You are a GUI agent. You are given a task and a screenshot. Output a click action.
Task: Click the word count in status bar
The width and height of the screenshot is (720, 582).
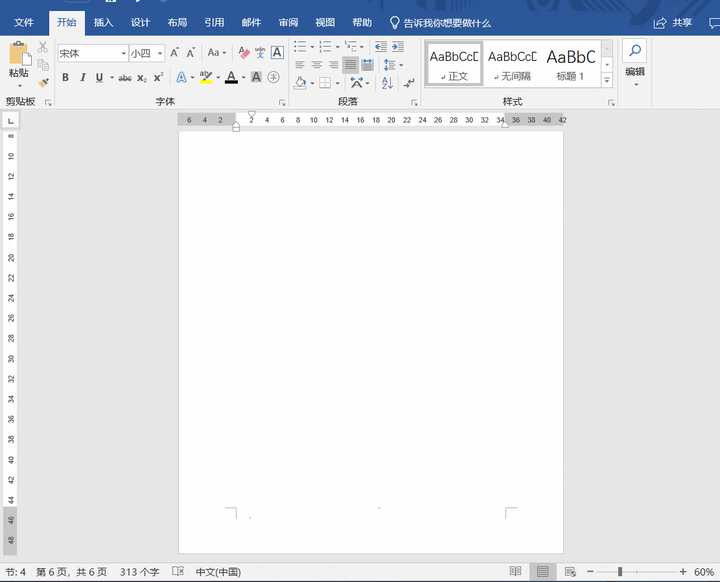[x=140, y=572]
